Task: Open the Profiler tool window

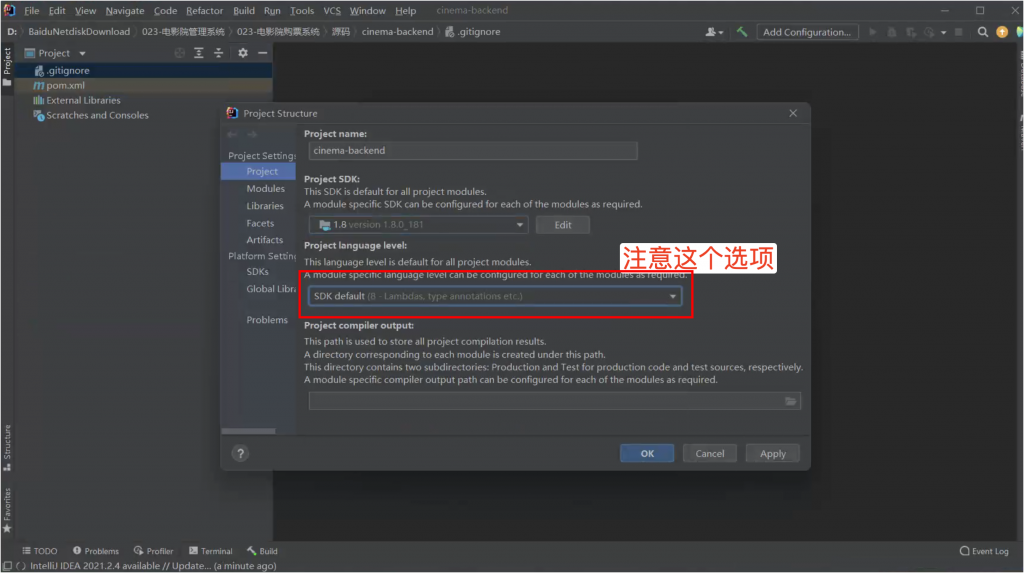Action: click(153, 551)
